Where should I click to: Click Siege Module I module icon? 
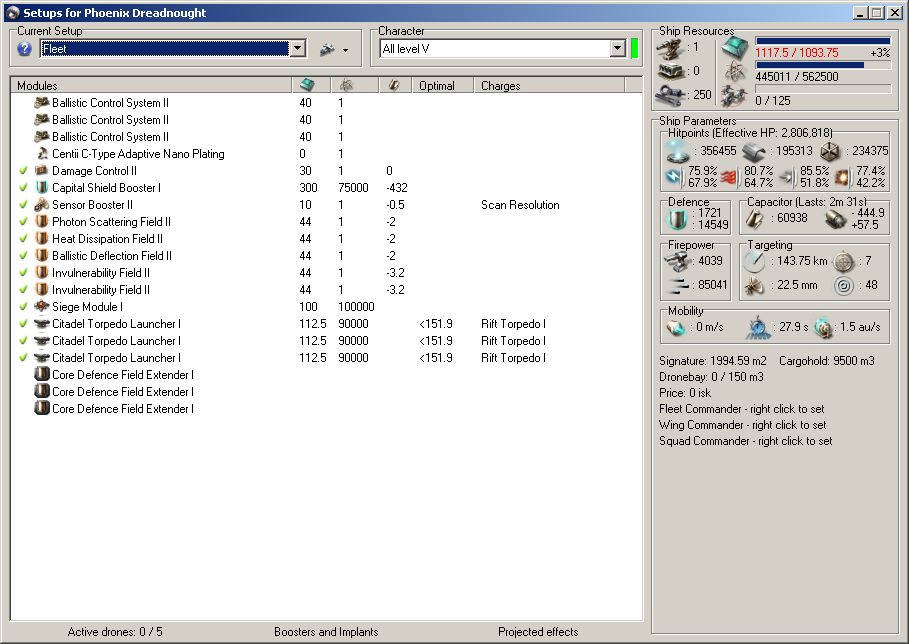click(x=42, y=306)
